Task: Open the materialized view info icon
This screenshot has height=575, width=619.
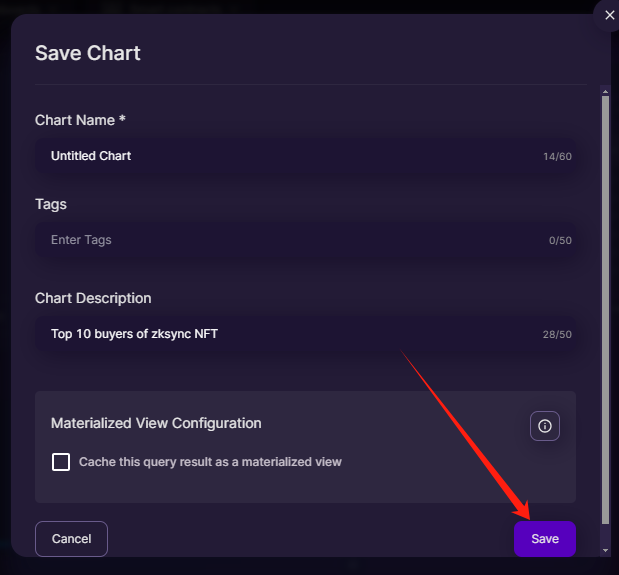Action: click(544, 426)
